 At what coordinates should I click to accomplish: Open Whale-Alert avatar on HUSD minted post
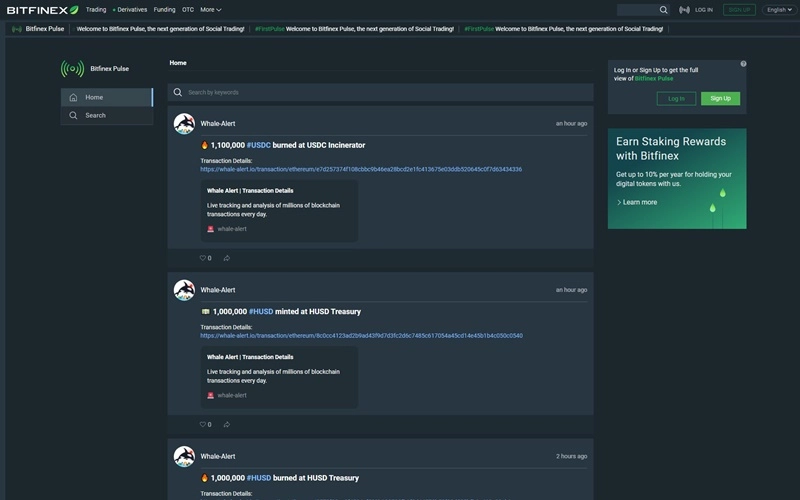(x=184, y=290)
